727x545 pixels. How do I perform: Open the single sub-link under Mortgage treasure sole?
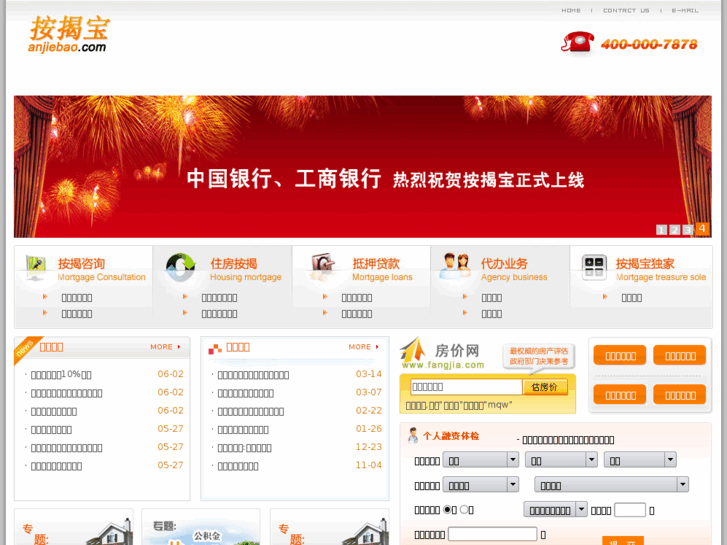click(x=631, y=298)
